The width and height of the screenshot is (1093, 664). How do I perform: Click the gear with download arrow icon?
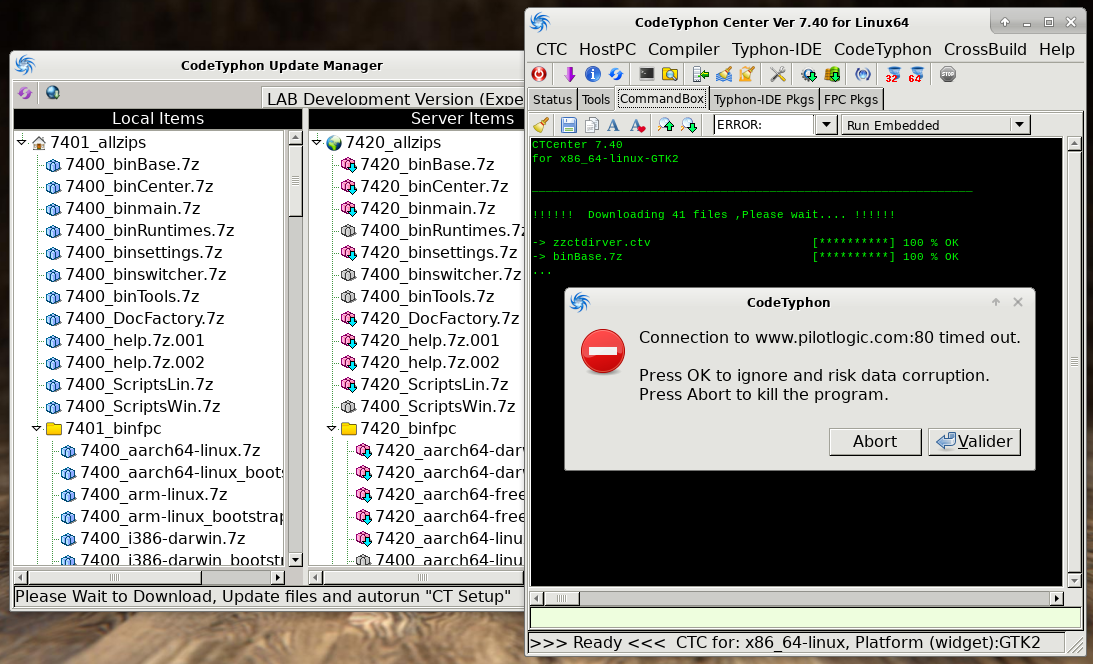point(809,75)
